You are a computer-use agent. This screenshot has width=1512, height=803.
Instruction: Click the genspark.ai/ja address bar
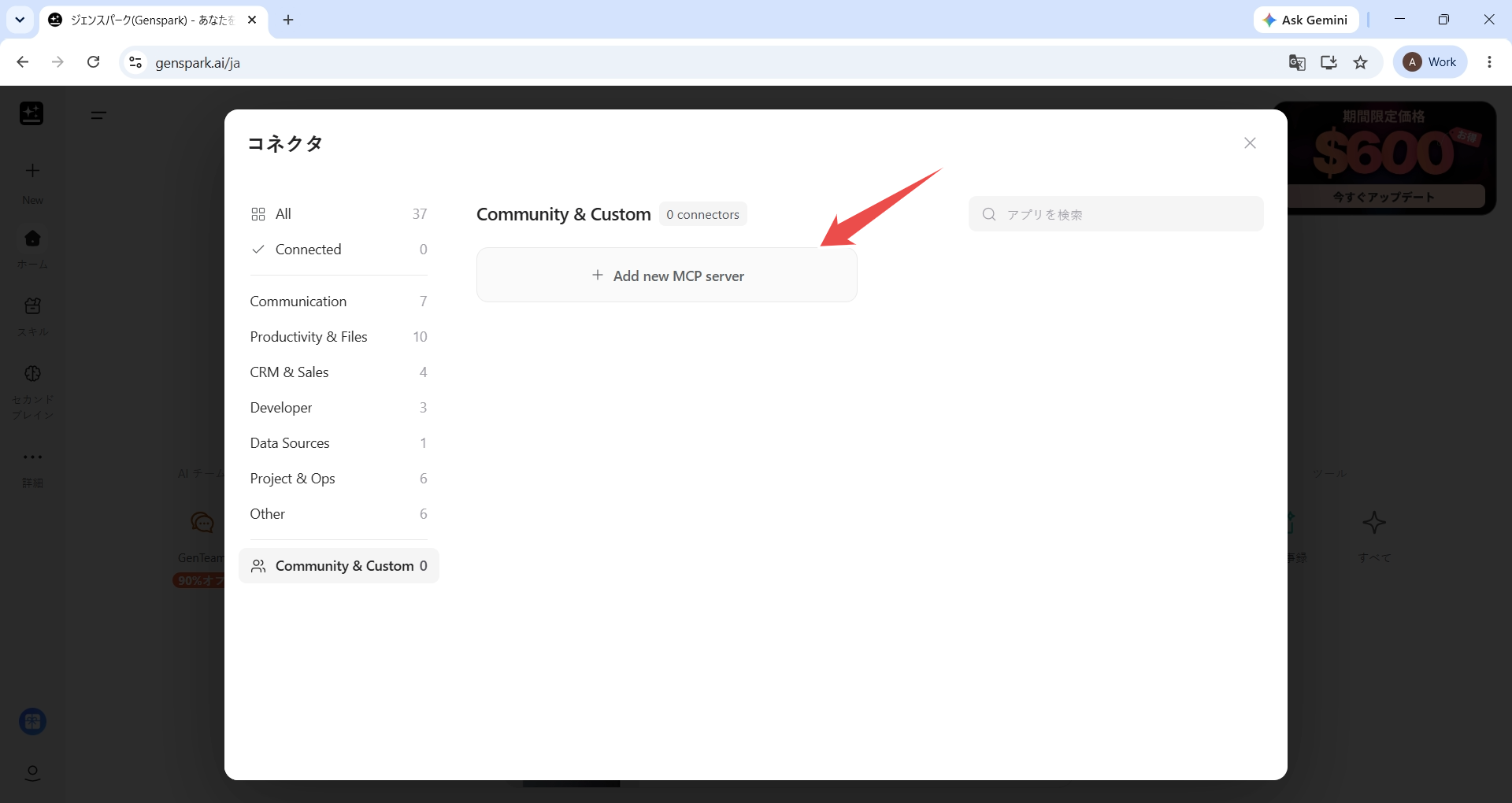click(x=709, y=62)
